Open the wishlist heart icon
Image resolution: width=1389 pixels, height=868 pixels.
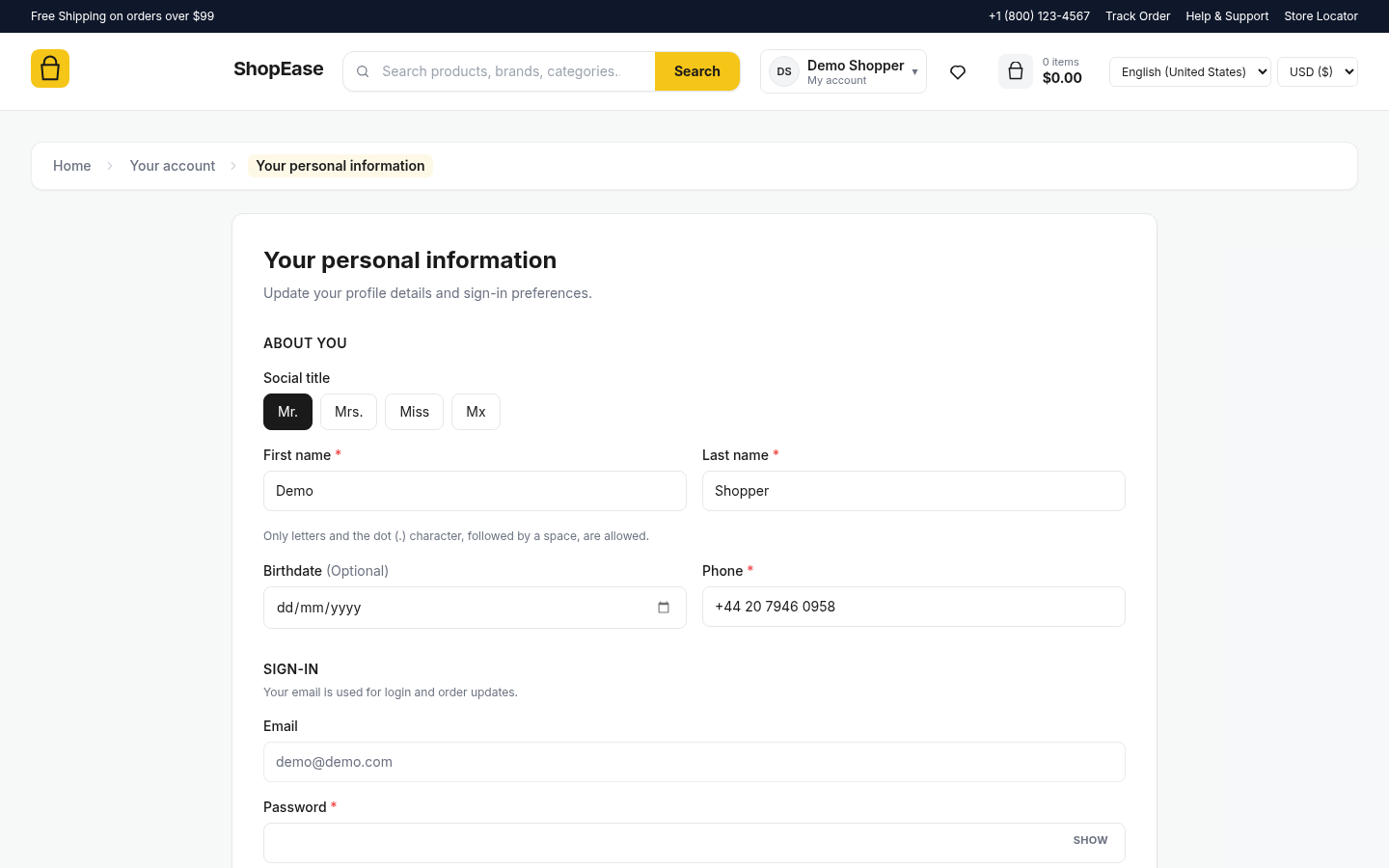(x=958, y=72)
